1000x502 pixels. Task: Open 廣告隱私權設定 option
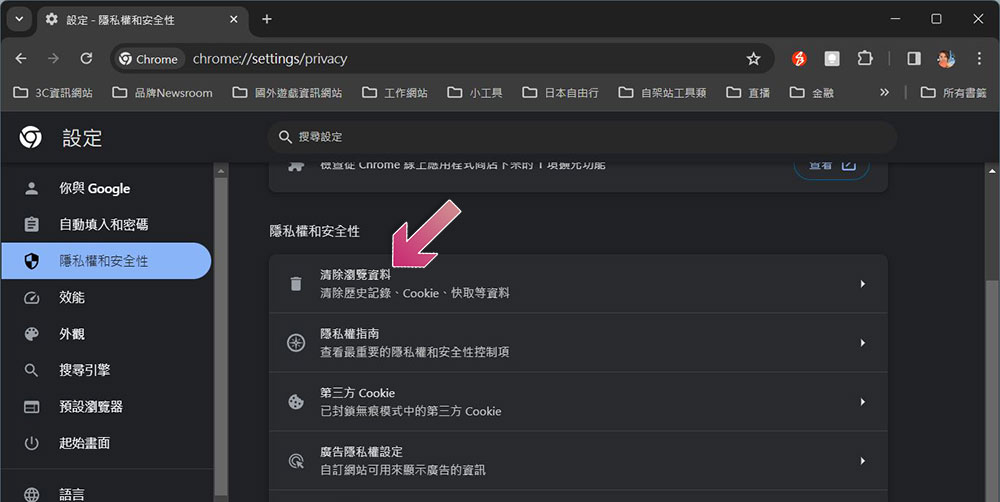tap(578, 461)
